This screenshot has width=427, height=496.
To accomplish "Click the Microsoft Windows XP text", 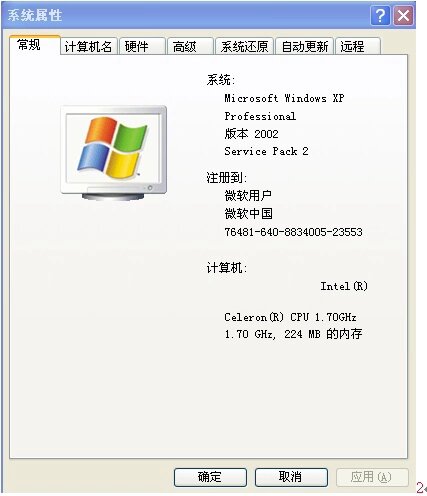I will tap(284, 98).
